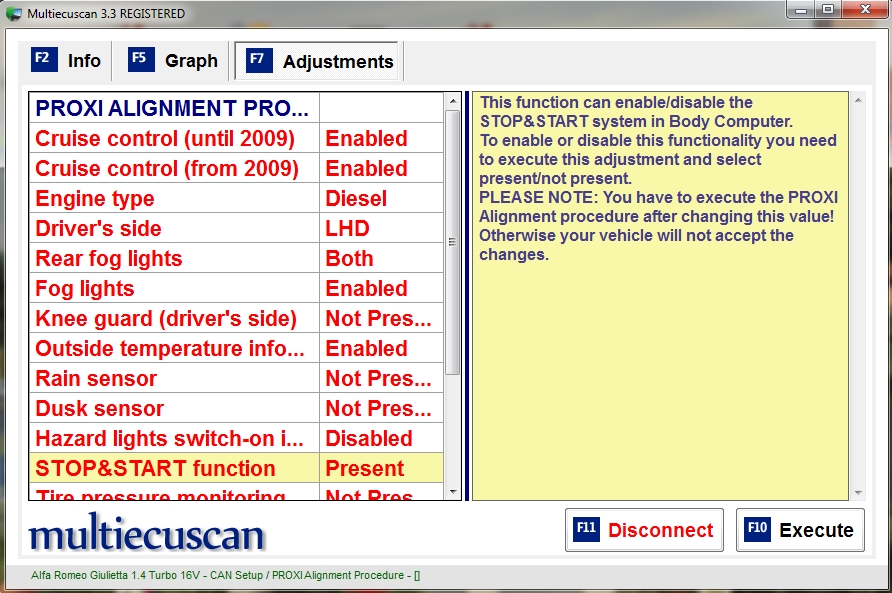This screenshot has width=892, height=593.
Task: Click the description panel scroll up arrow
Action: pyautogui.click(x=858, y=100)
